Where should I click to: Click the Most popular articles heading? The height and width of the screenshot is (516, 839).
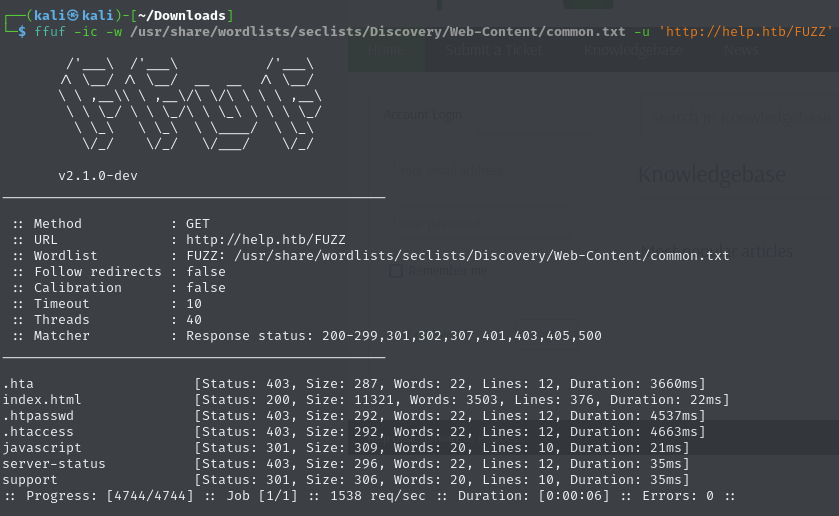coord(722,251)
